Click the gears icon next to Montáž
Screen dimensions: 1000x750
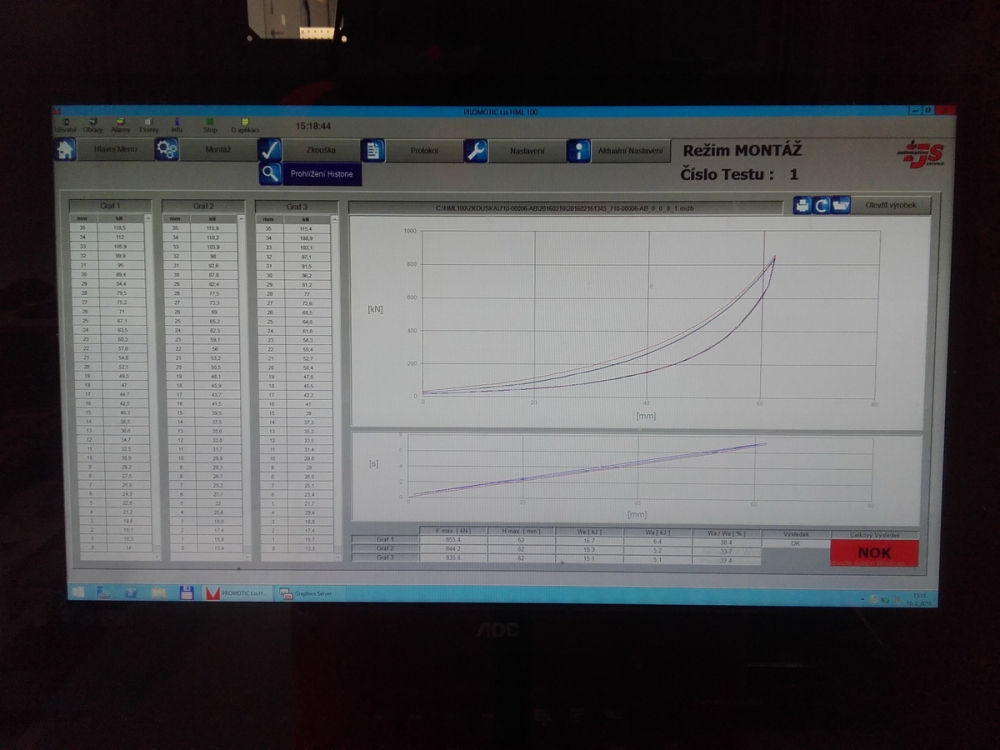(166, 149)
